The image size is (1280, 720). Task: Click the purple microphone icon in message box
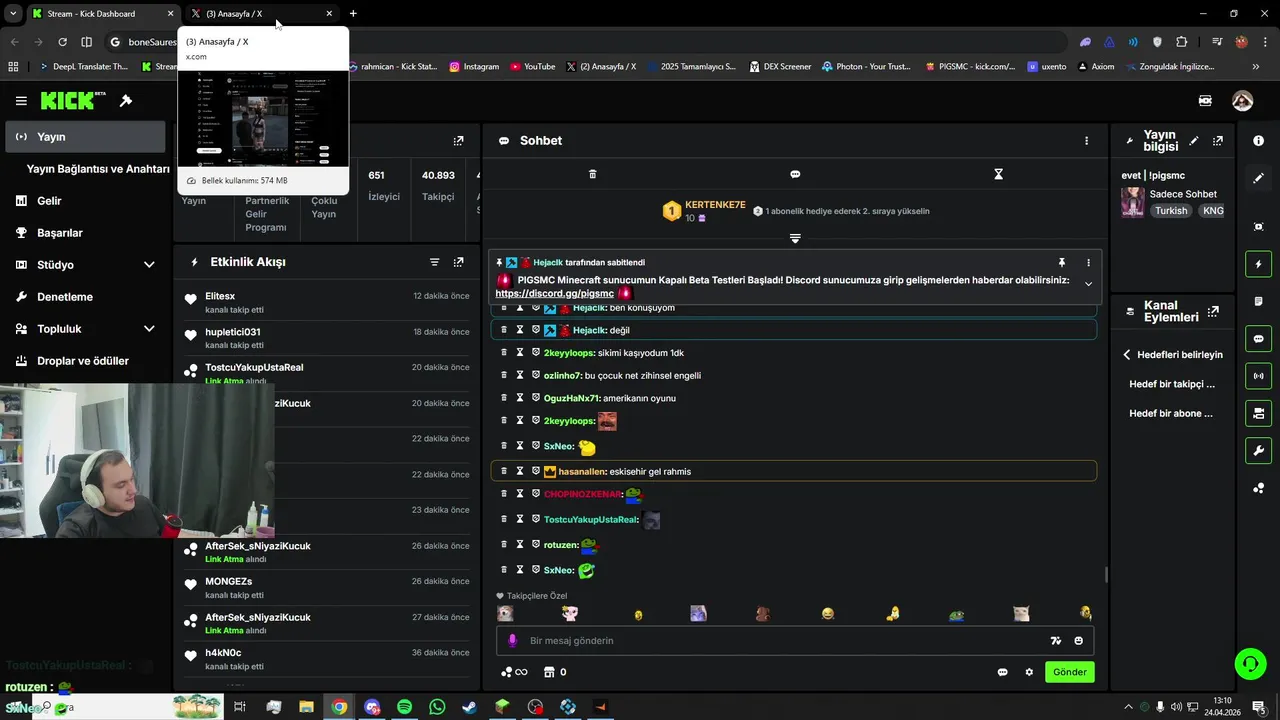(x=512, y=641)
